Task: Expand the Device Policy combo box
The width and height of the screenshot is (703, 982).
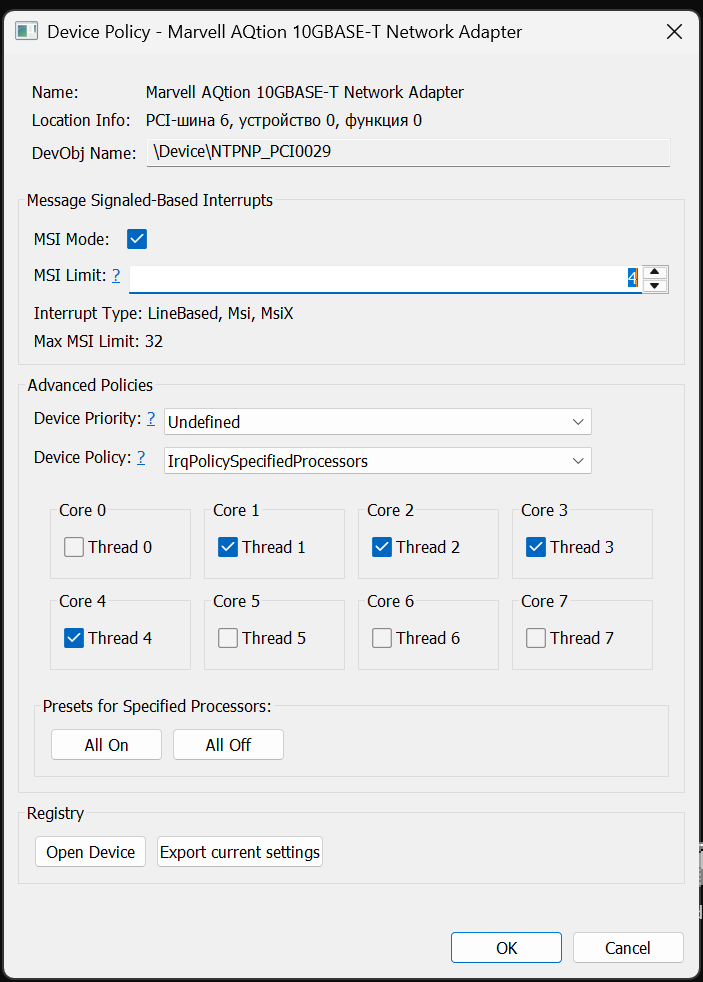Action: click(x=378, y=461)
